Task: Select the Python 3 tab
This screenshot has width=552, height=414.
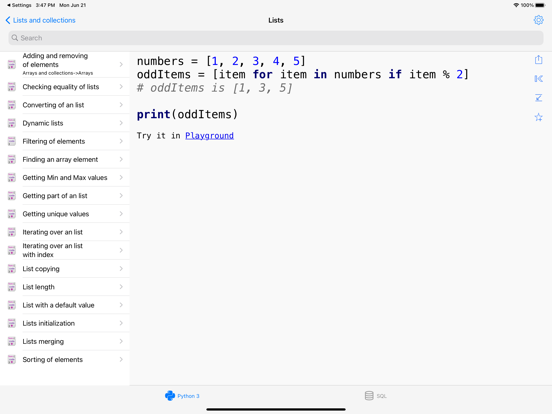Action: tap(182, 396)
